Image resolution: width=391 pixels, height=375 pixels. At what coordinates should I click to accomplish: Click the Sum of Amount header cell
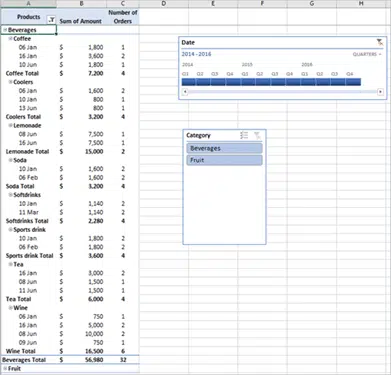[x=81, y=21]
